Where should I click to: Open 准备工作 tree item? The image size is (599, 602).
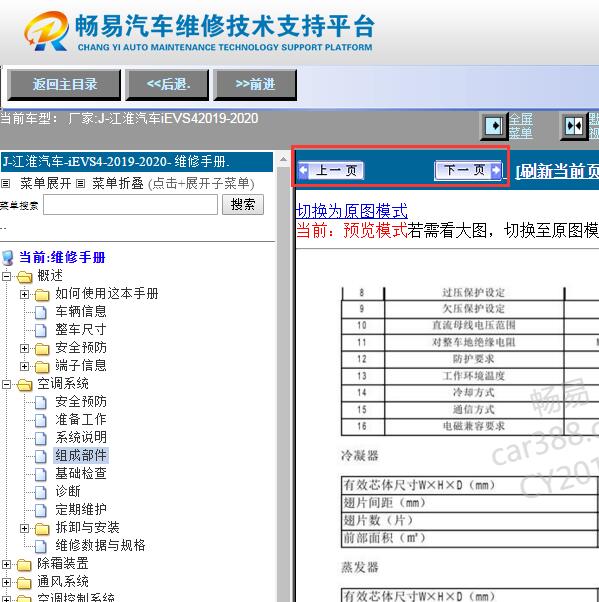(81, 419)
